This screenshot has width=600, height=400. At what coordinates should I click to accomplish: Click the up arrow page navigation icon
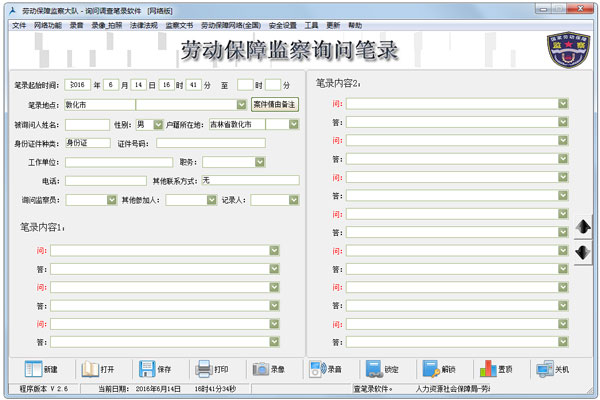pos(583,227)
